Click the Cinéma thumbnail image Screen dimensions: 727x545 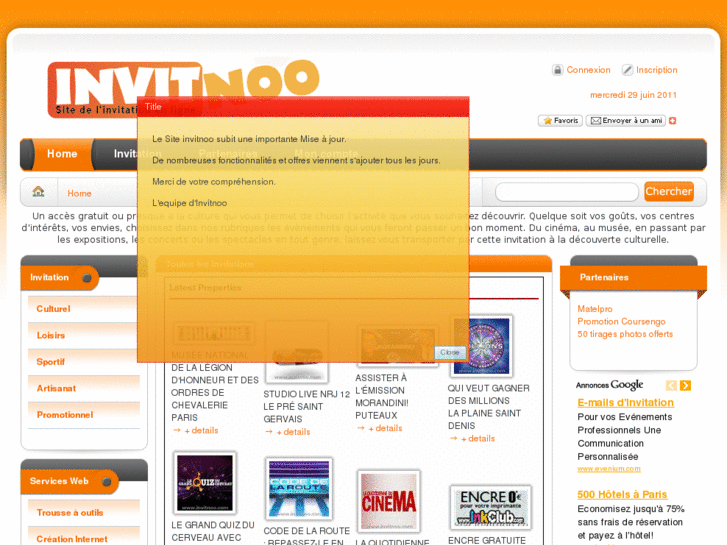tap(389, 501)
